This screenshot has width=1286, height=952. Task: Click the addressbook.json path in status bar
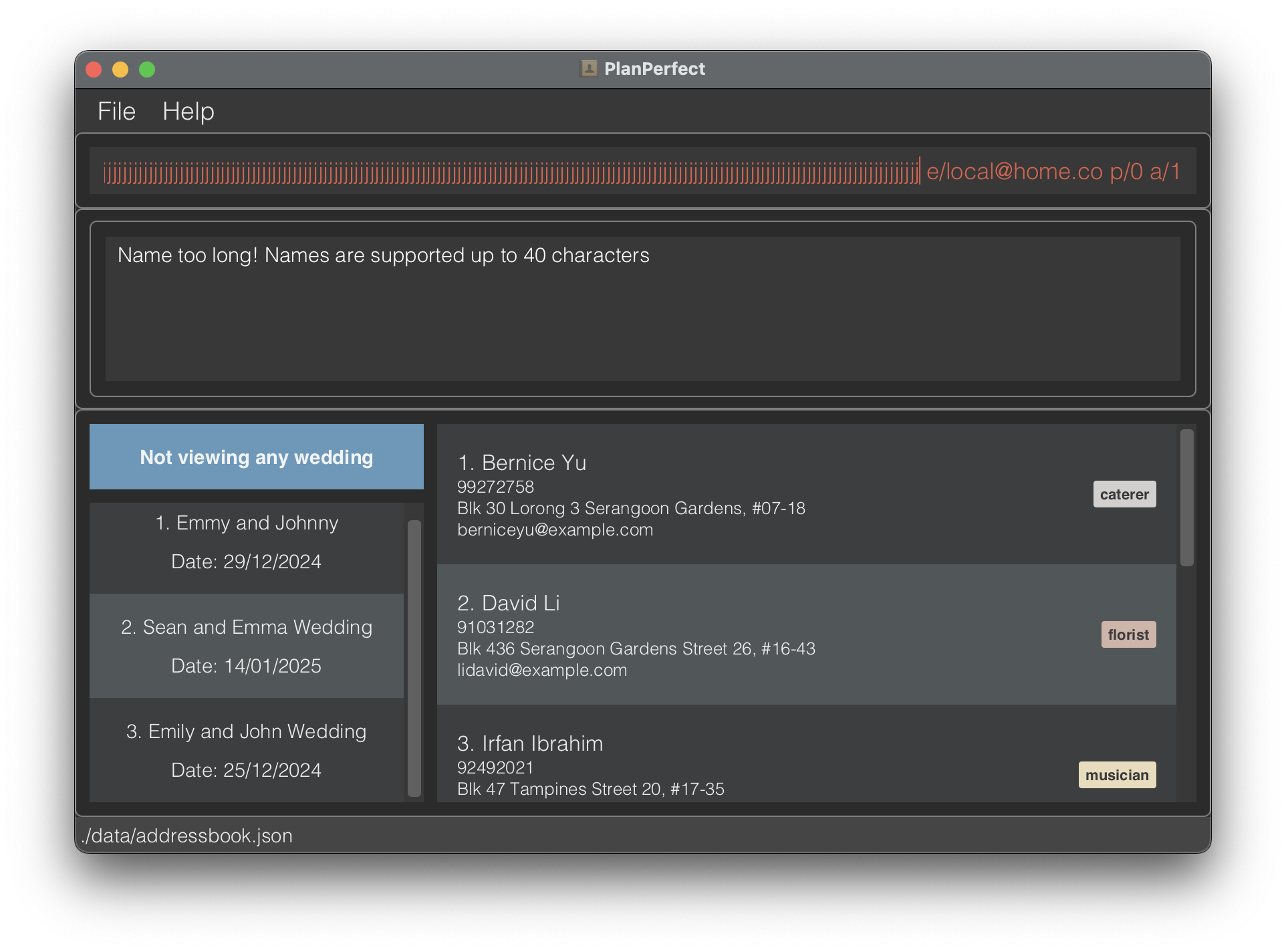pos(187,836)
